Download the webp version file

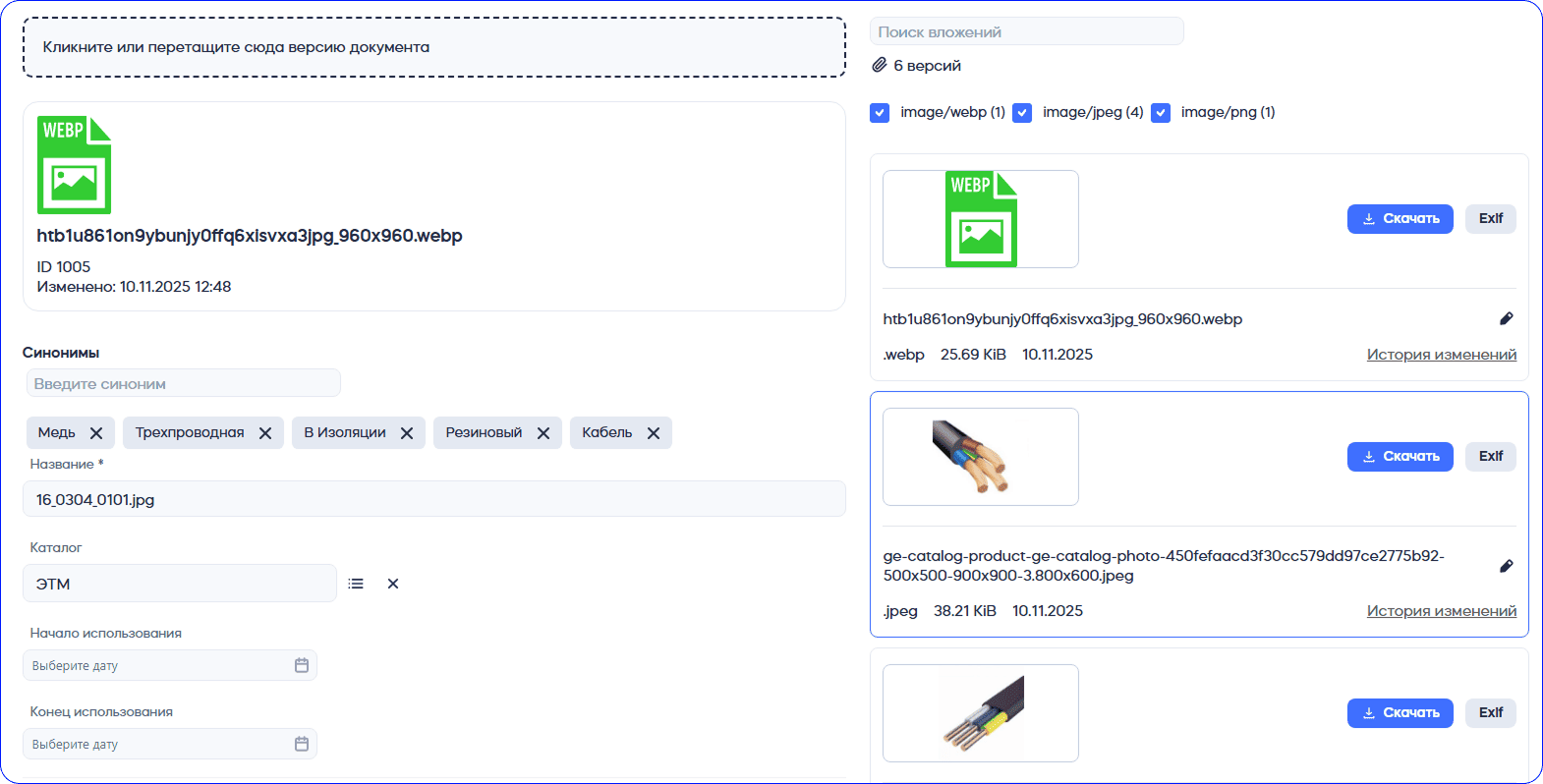[x=1400, y=219]
